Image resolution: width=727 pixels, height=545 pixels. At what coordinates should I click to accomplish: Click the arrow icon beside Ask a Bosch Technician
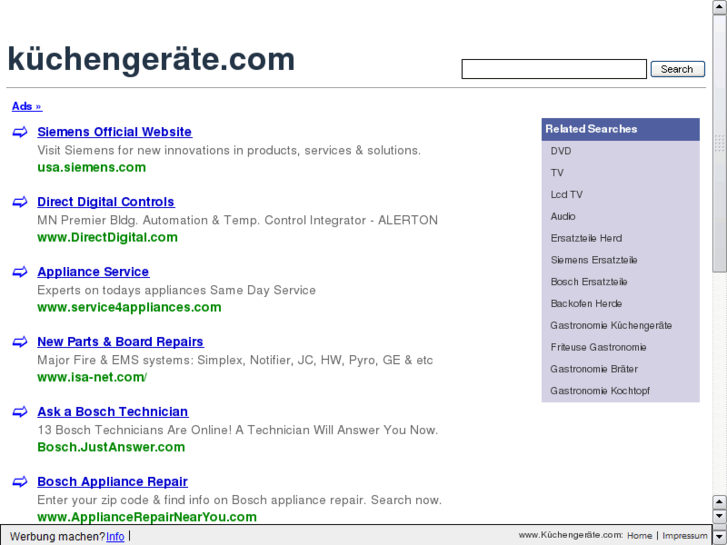[x=20, y=412]
